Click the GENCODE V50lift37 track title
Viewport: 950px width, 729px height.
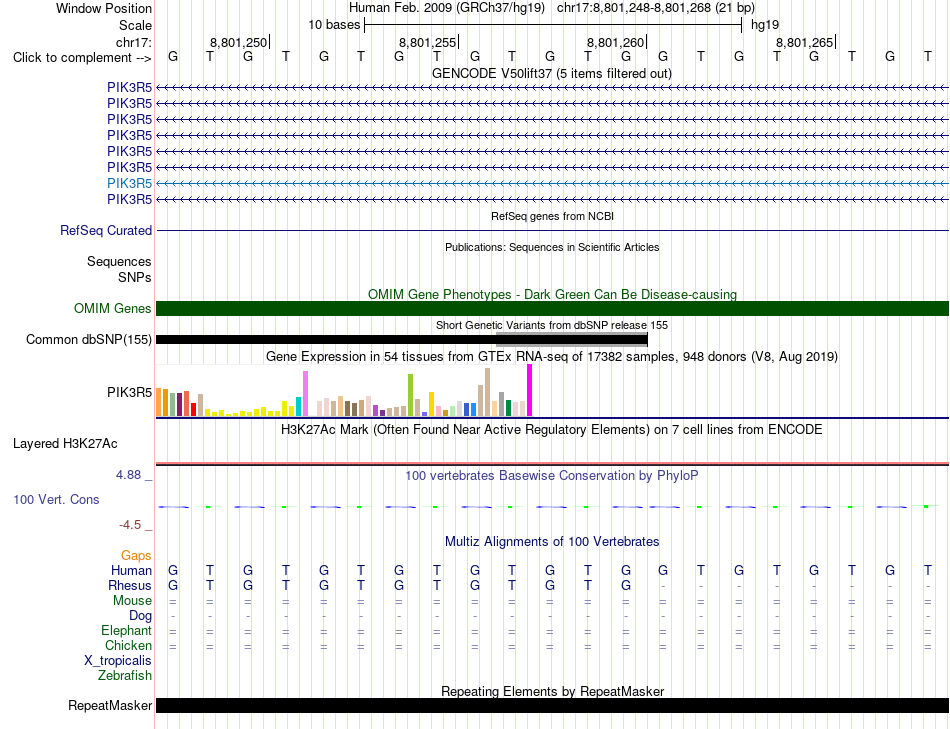tap(551, 73)
